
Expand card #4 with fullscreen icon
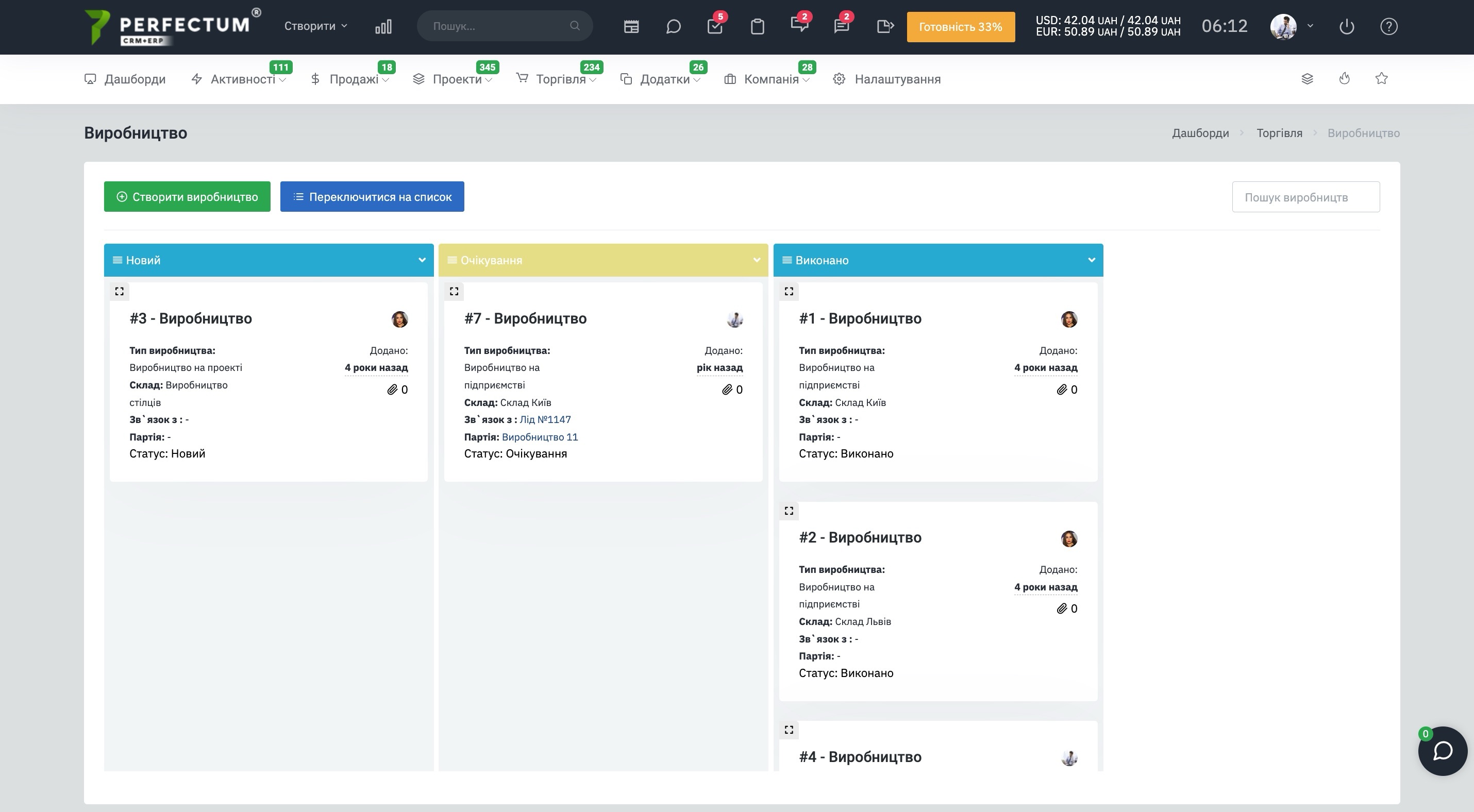pos(789,730)
